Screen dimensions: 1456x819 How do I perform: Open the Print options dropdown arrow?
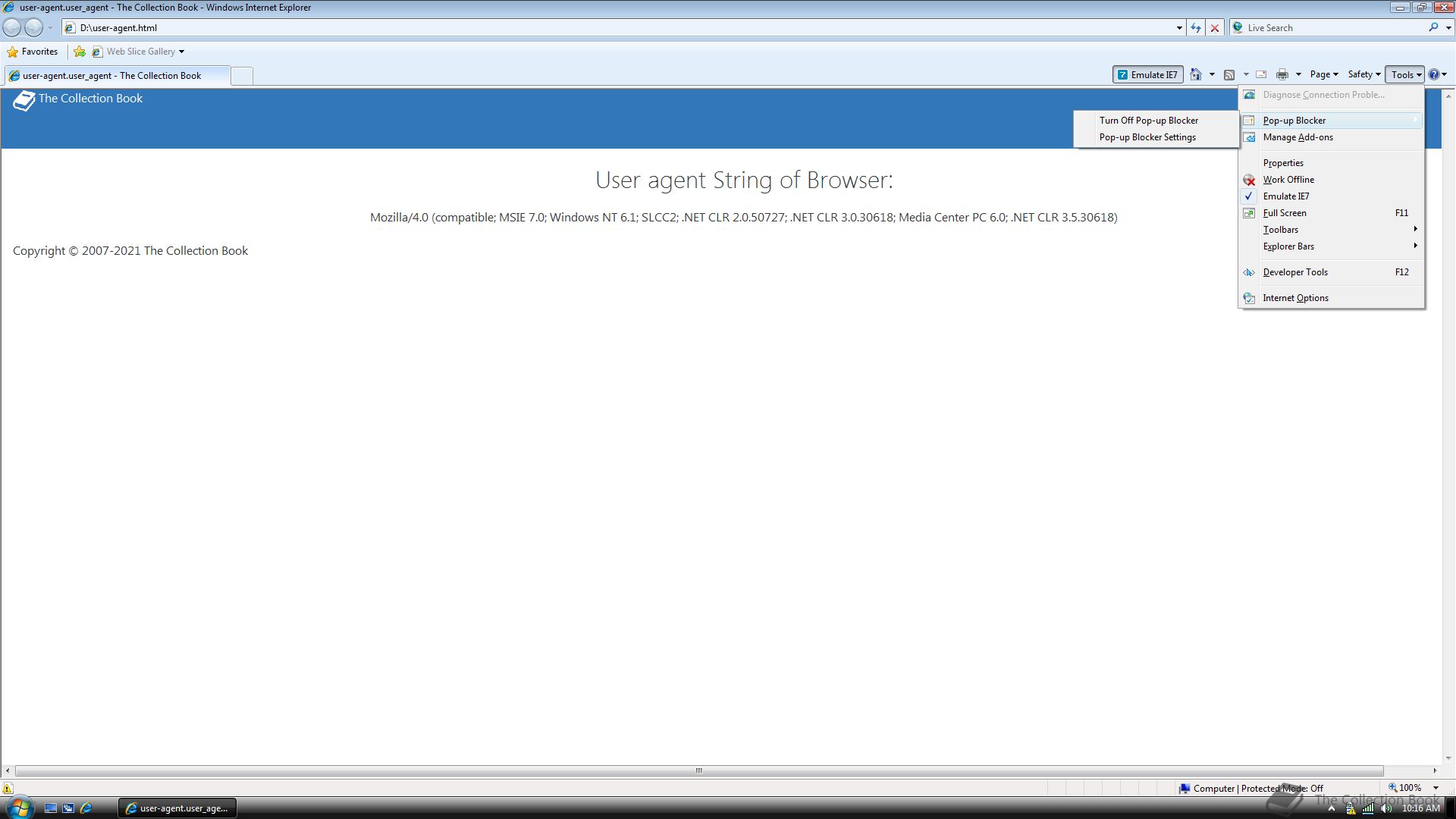[1298, 74]
